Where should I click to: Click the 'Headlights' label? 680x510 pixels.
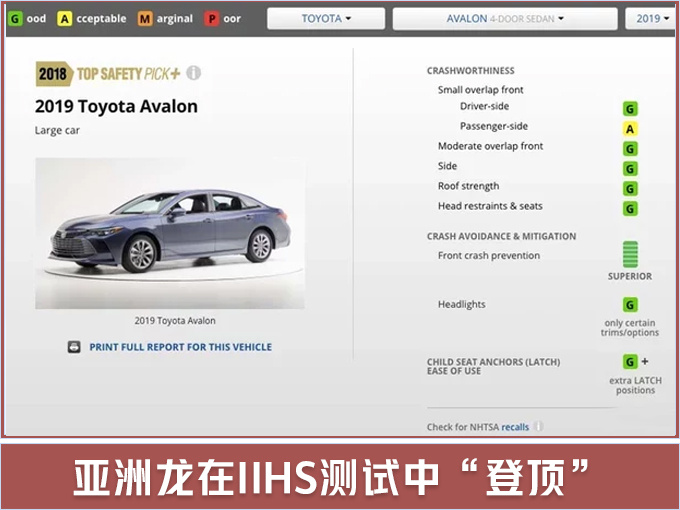(461, 304)
